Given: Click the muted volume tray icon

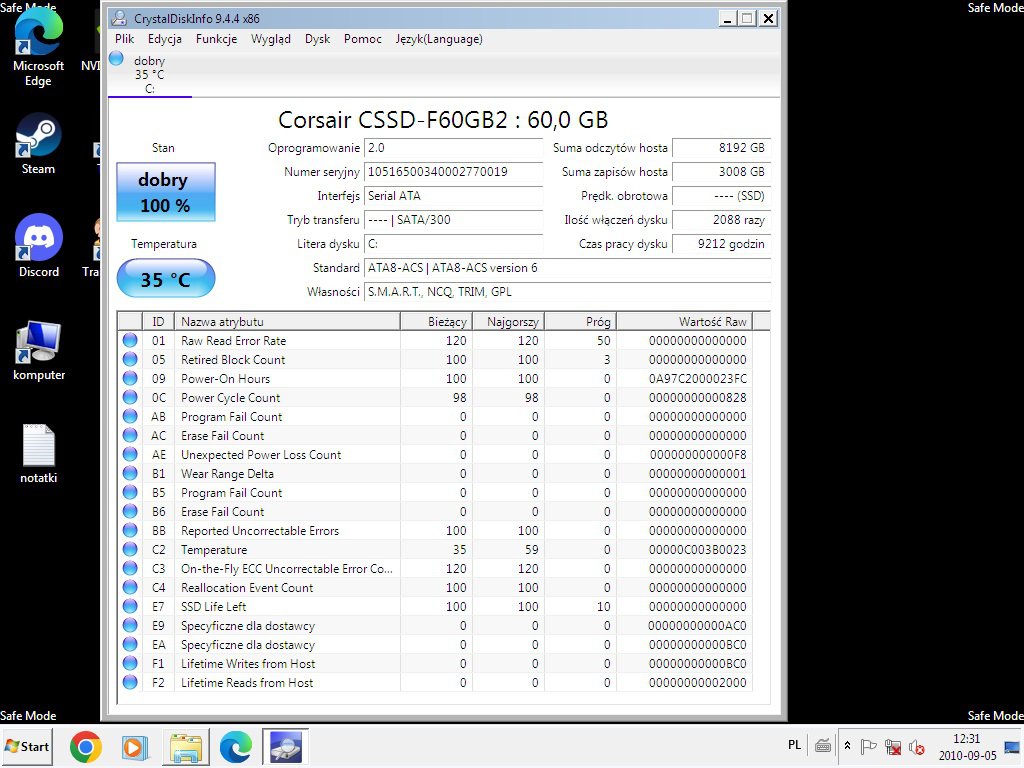Looking at the screenshot, I should [x=917, y=746].
